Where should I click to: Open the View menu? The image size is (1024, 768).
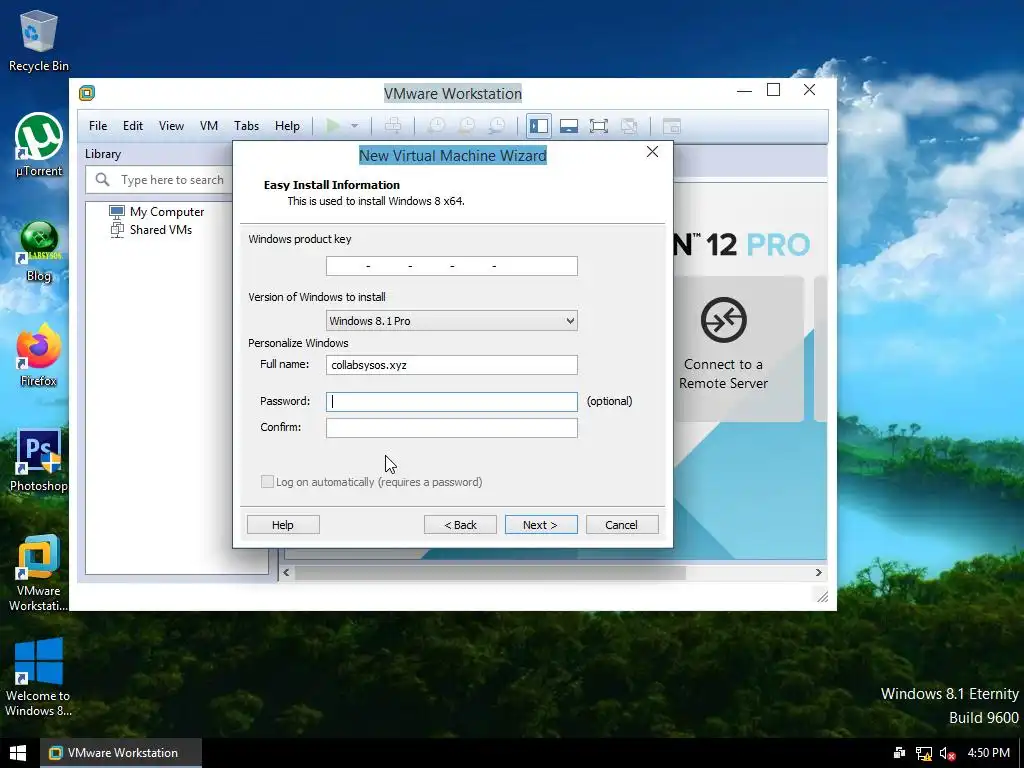tap(171, 126)
